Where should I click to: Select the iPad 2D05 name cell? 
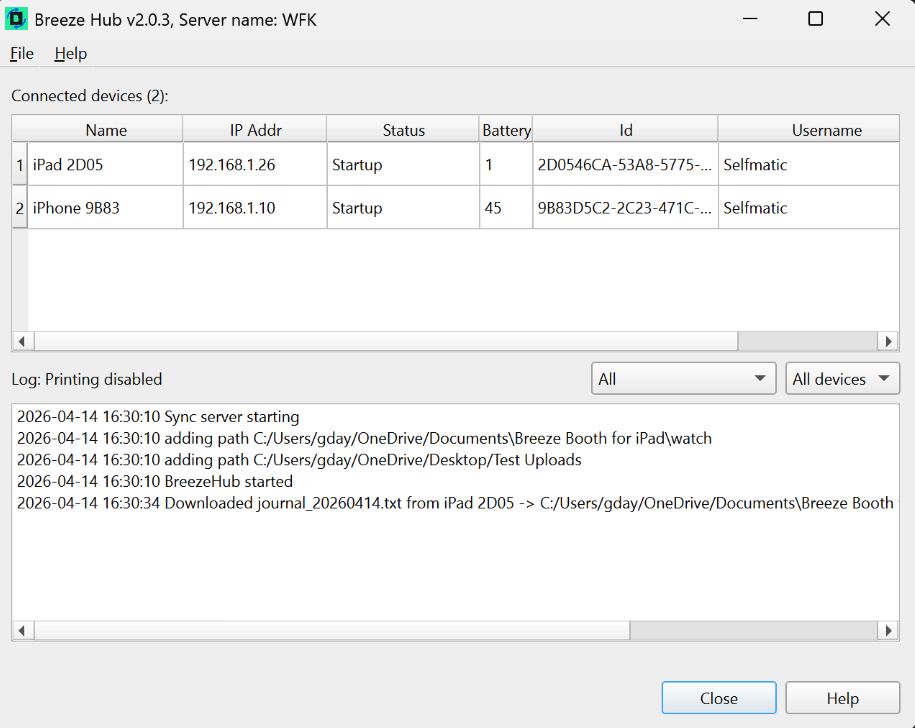(106, 164)
